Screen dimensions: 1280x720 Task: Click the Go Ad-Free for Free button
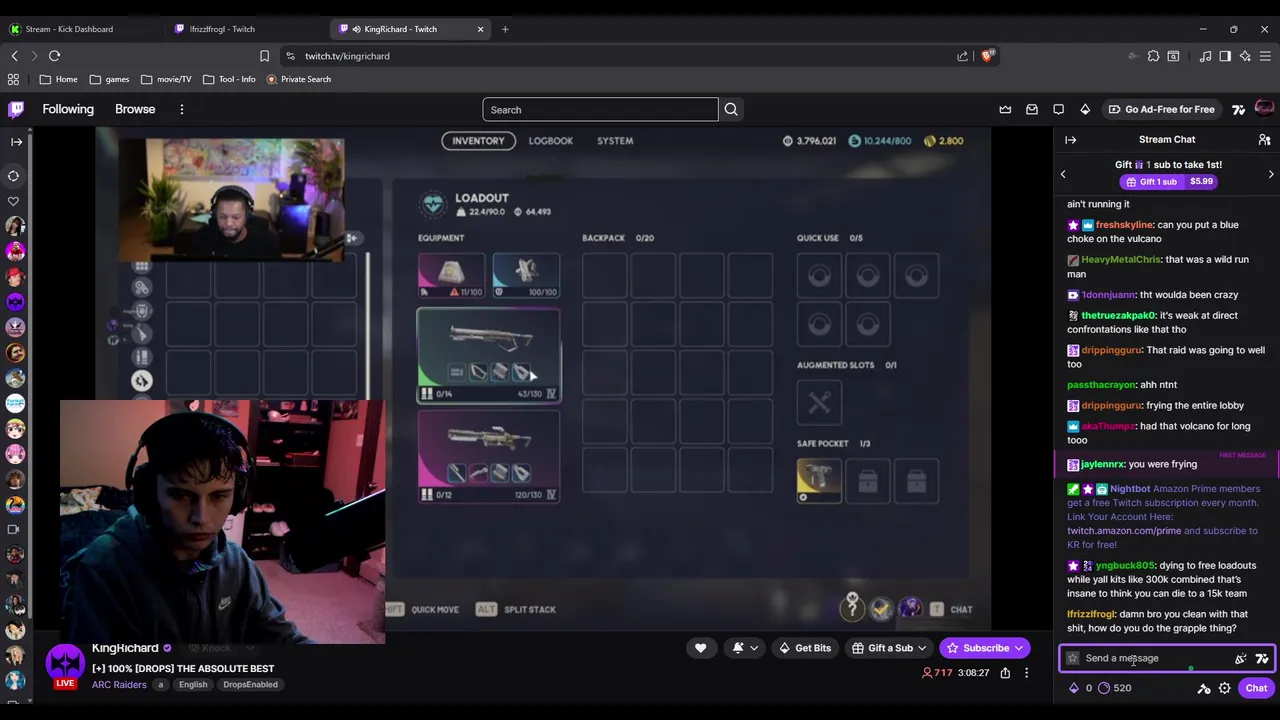1161,109
